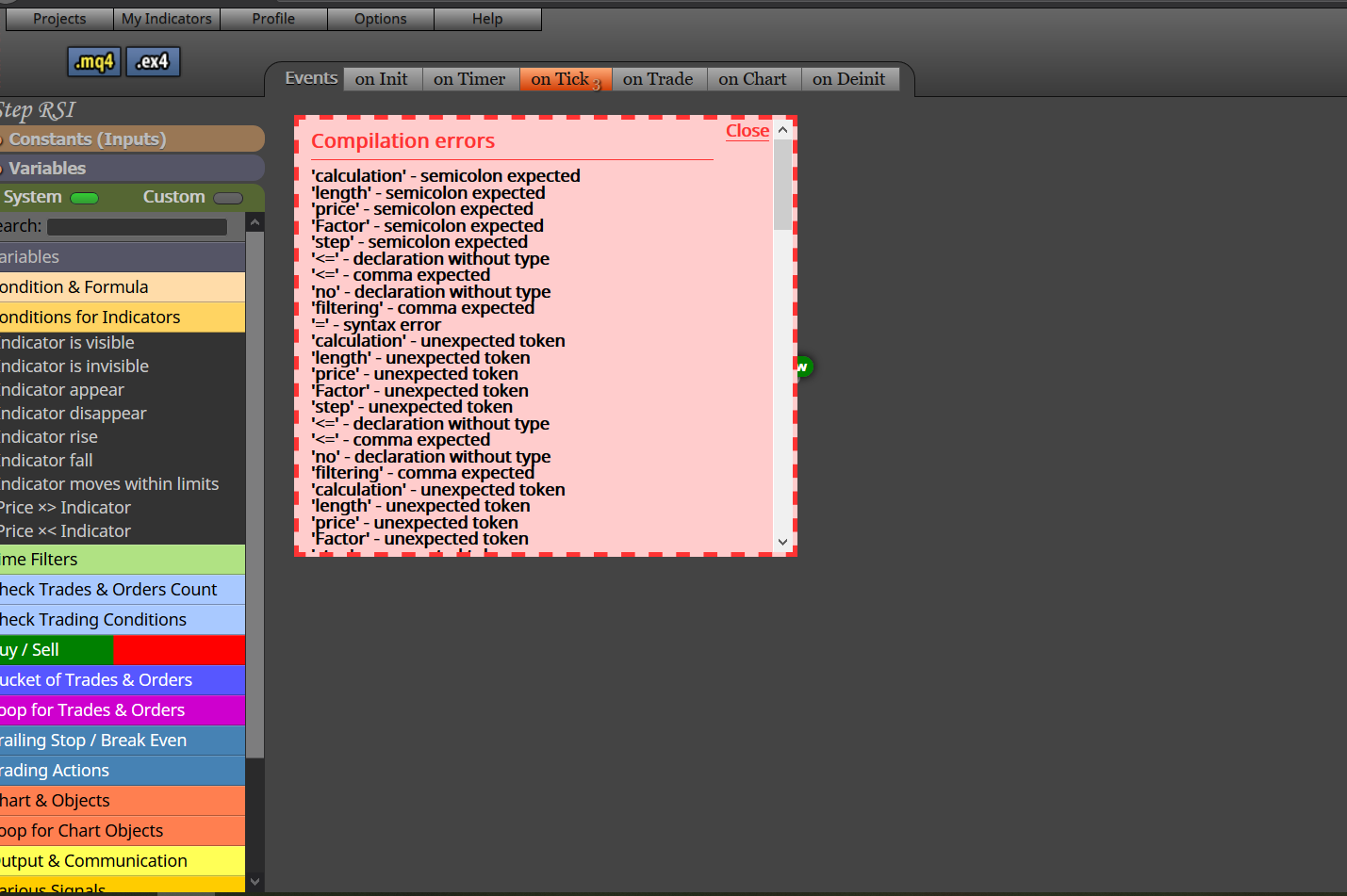The image size is (1347, 896).
Task: Close the Compilation errors panel
Action: (747, 131)
